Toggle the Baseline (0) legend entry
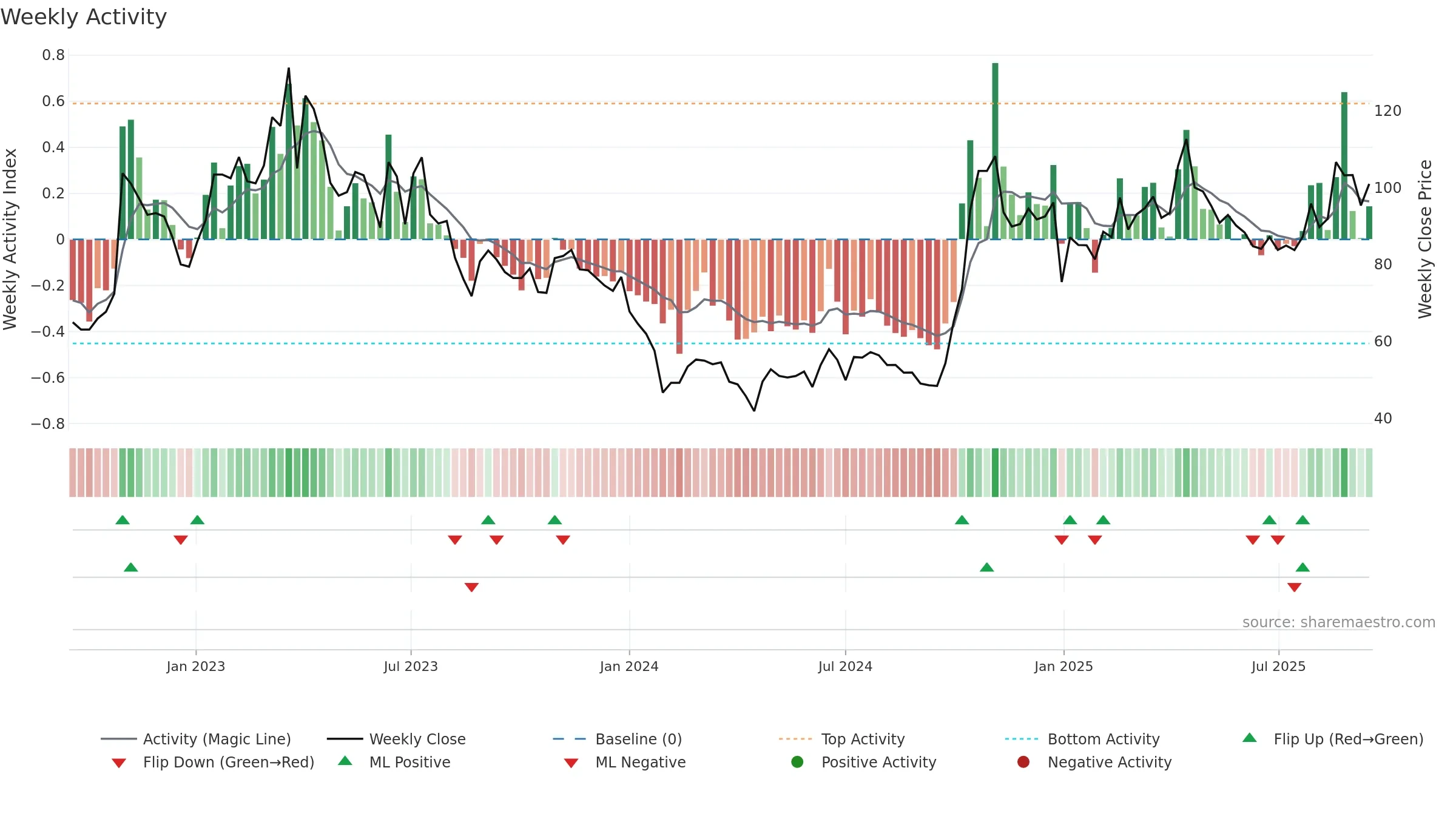The width and height of the screenshot is (1456, 819). tap(618, 739)
